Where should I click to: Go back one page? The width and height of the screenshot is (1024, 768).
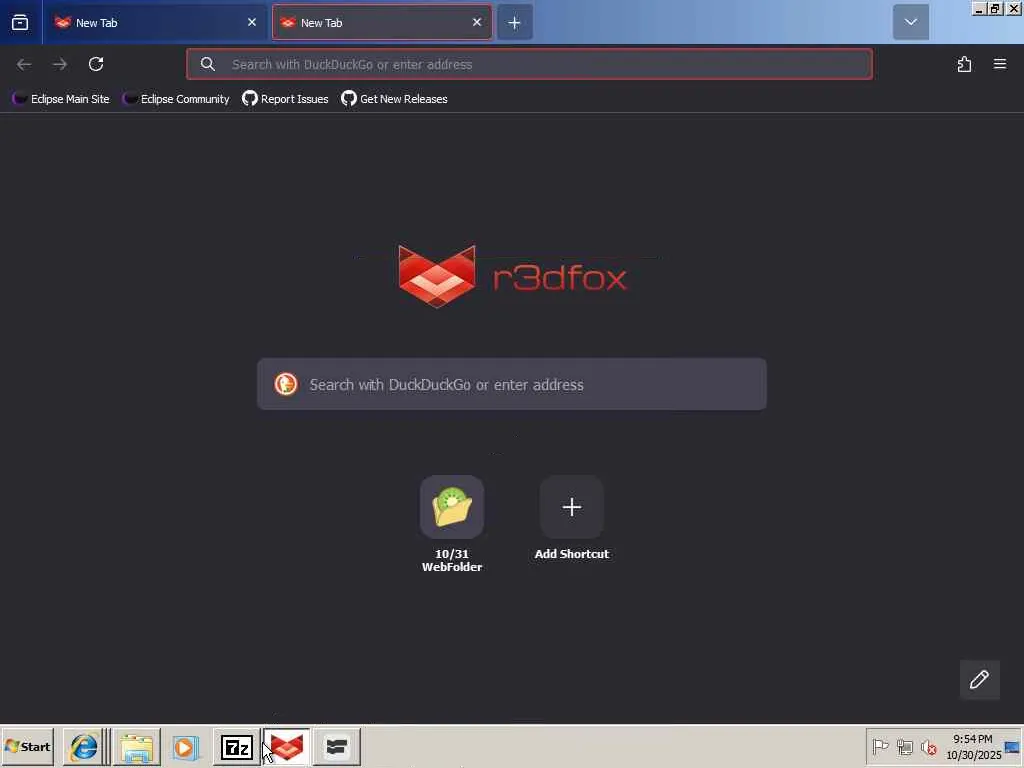[x=24, y=64]
